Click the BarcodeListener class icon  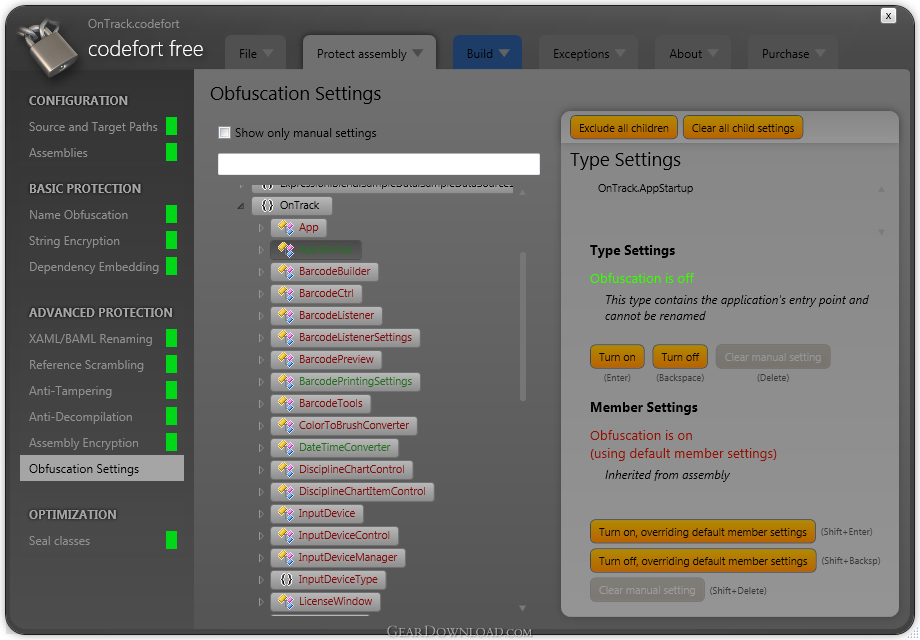coord(286,316)
